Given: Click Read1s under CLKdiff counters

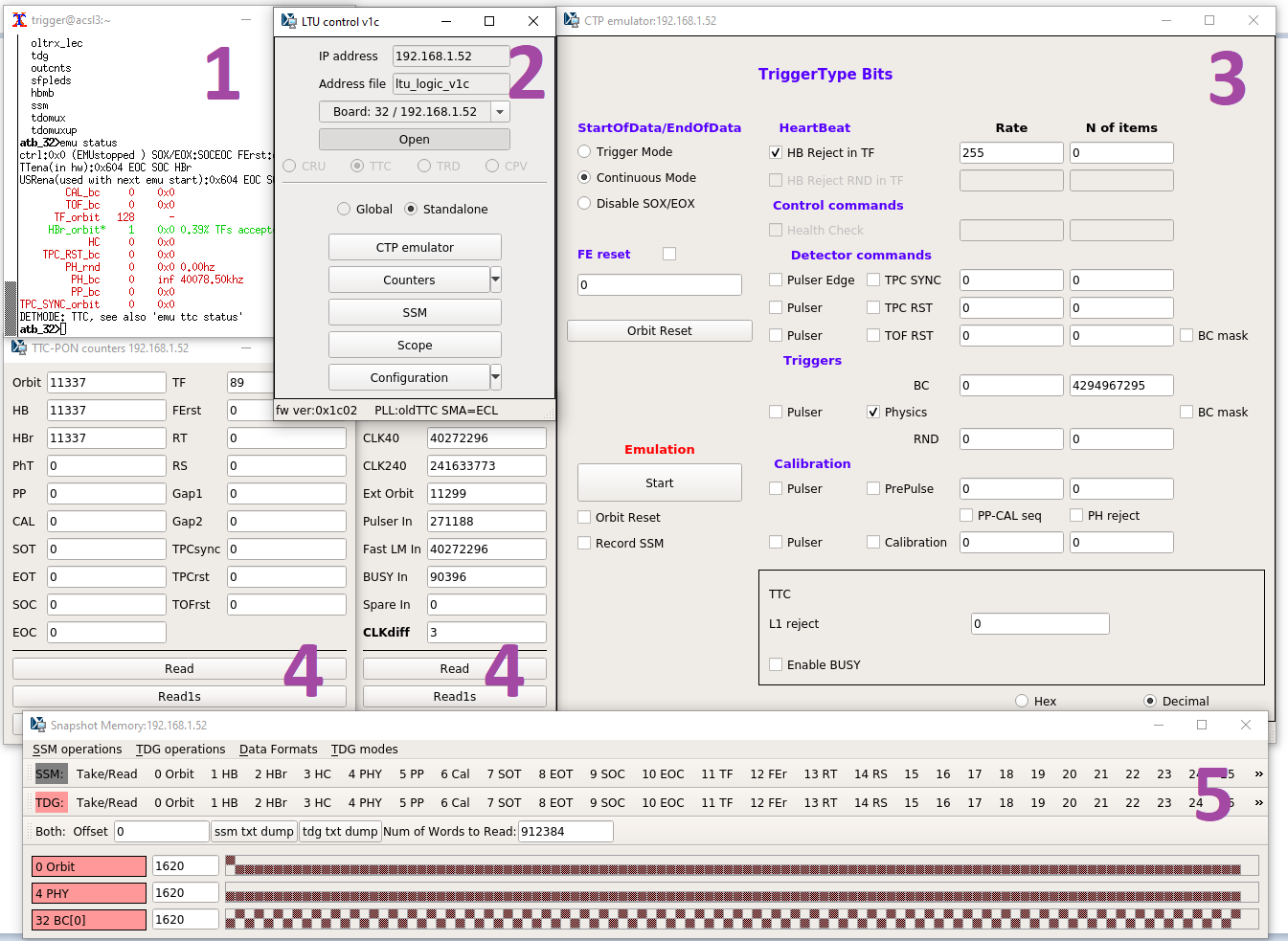Looking at the screenshot, I should tap(455, 696).
